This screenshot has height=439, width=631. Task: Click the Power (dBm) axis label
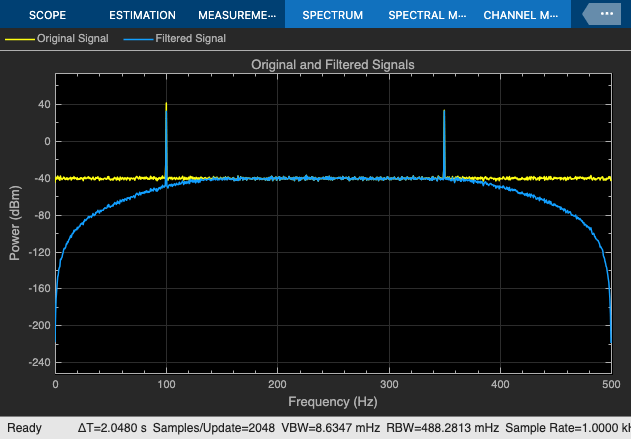point(14,223)
